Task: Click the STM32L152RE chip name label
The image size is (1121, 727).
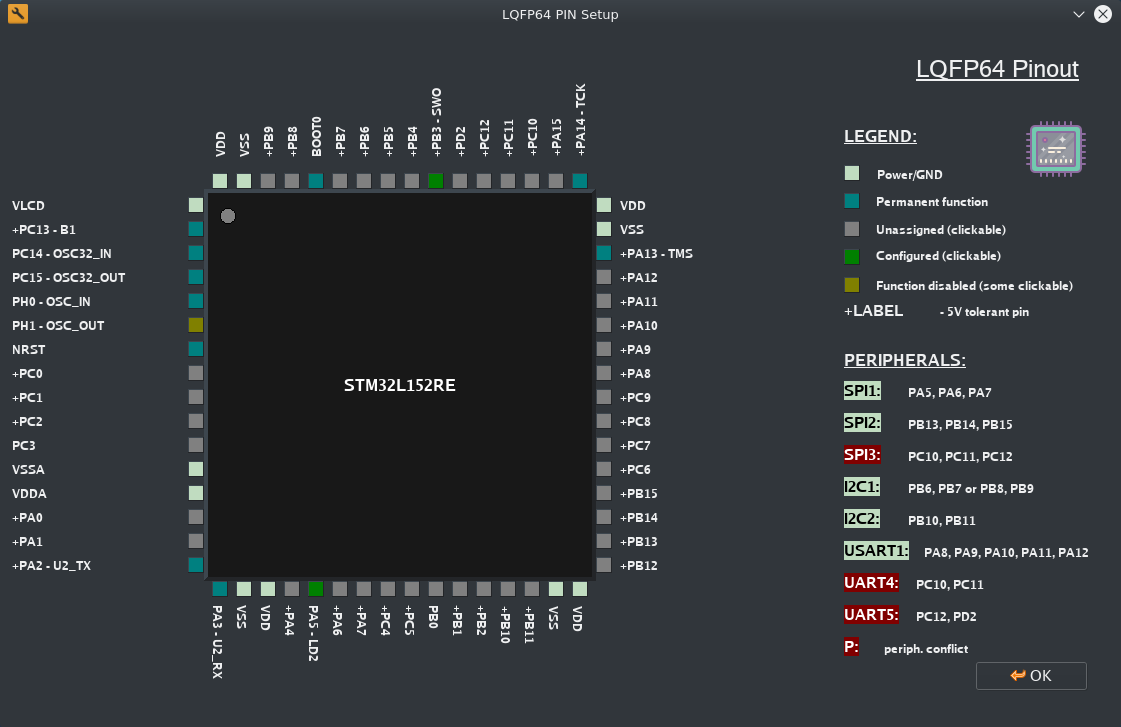Action: 400,385
